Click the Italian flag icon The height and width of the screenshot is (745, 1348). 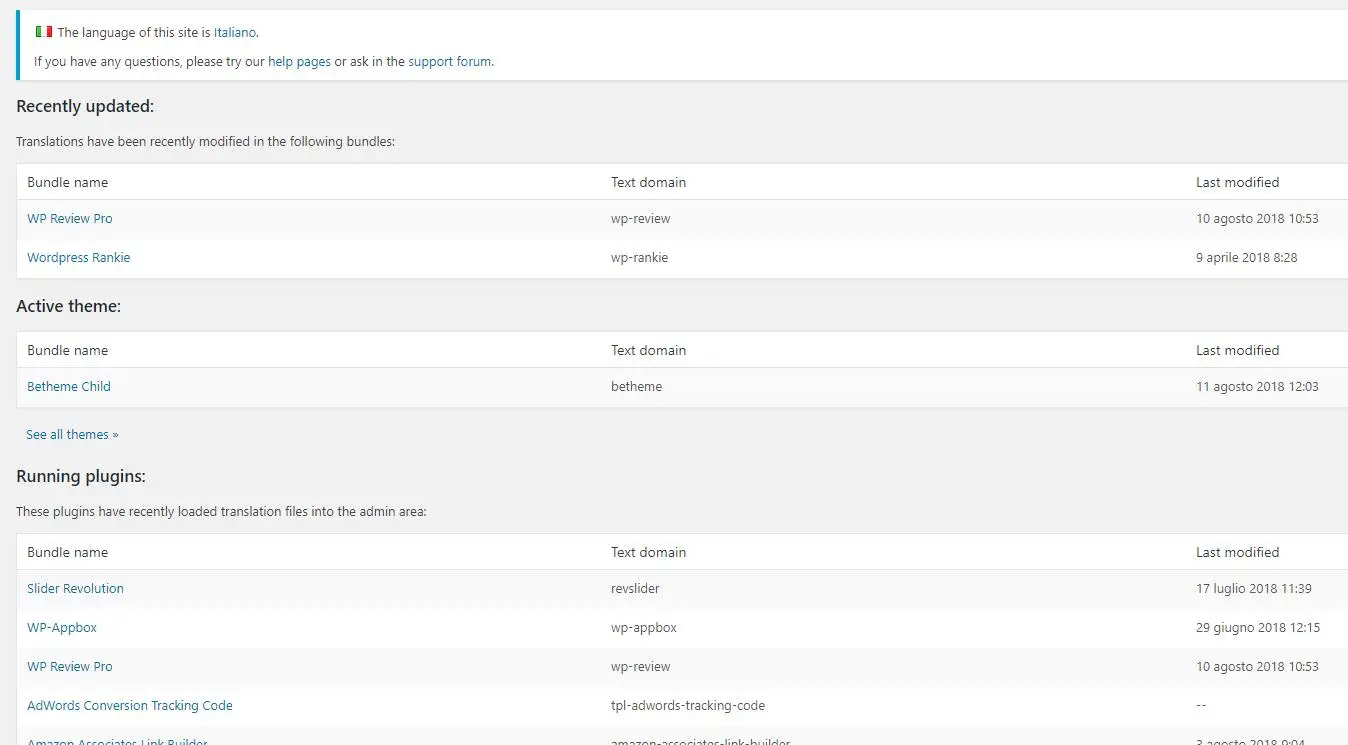tap(44, 32)
